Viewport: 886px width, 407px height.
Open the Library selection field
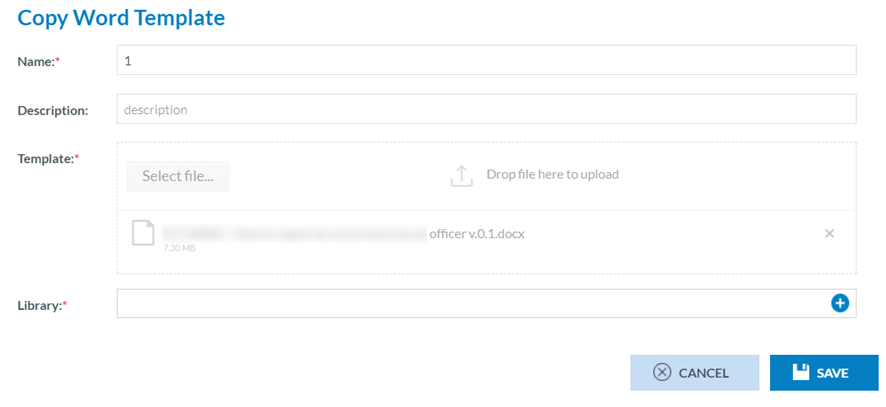470,303
